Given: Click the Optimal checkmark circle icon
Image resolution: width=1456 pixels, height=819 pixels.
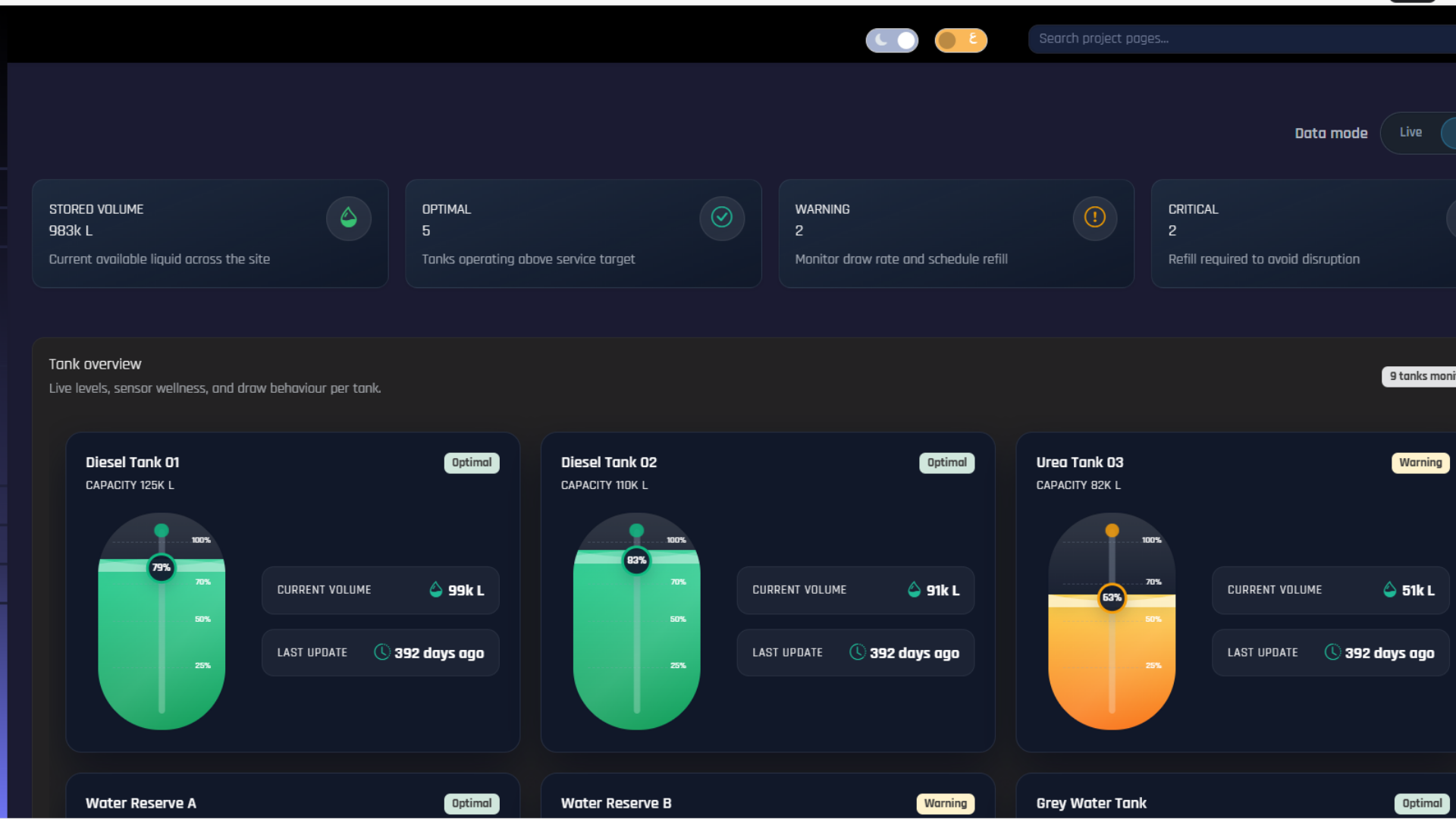Looking at the screenshot, I should coord(721,218).
